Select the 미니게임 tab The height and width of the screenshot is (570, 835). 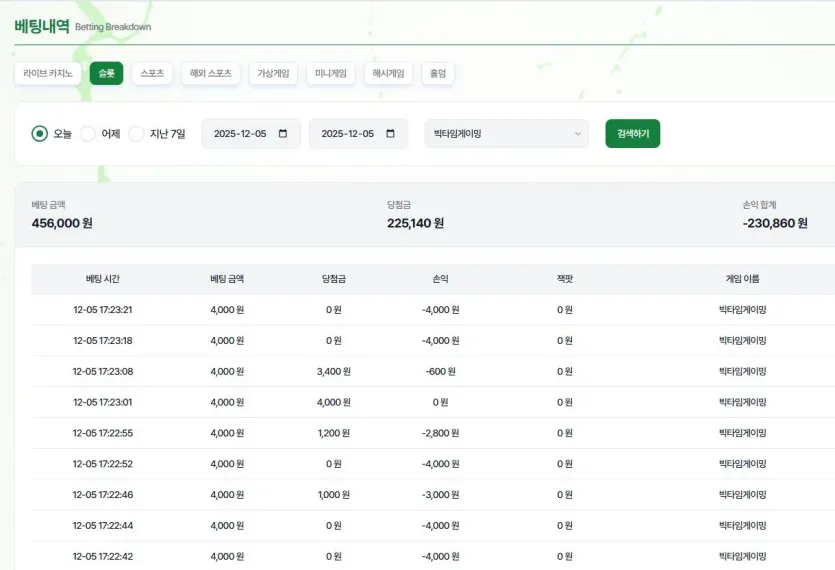tap(331, 74)
